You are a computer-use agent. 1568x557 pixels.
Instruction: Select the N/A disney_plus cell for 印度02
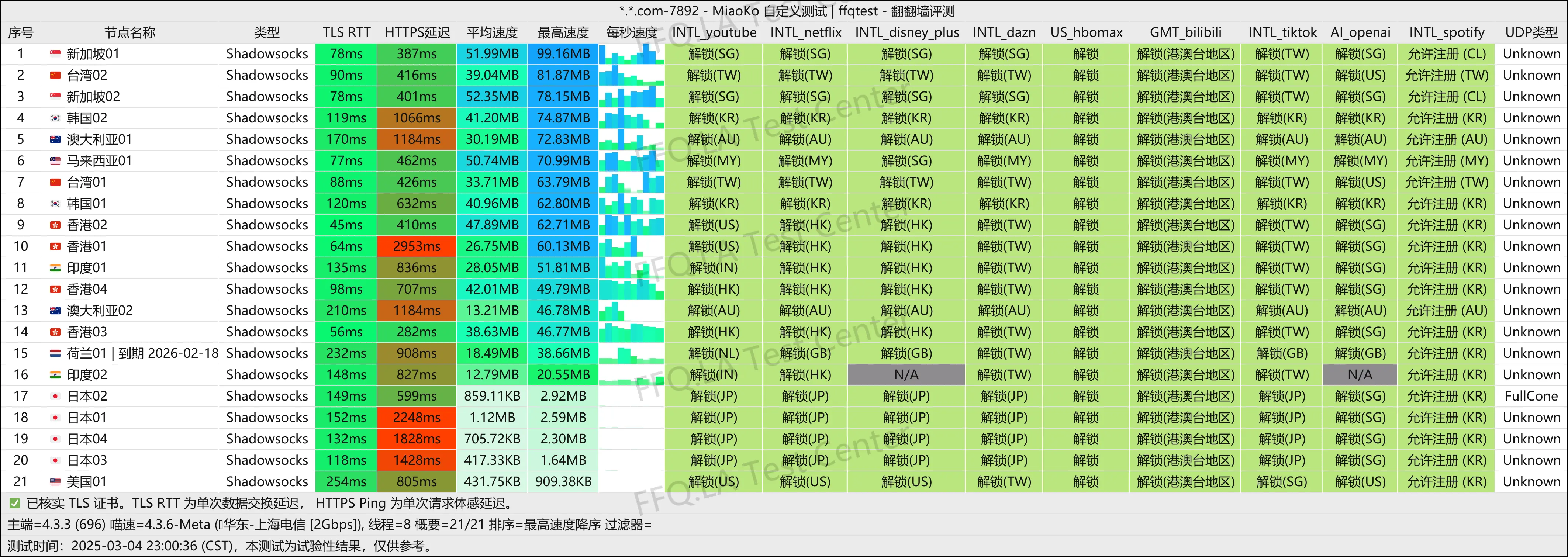[906, 374]
